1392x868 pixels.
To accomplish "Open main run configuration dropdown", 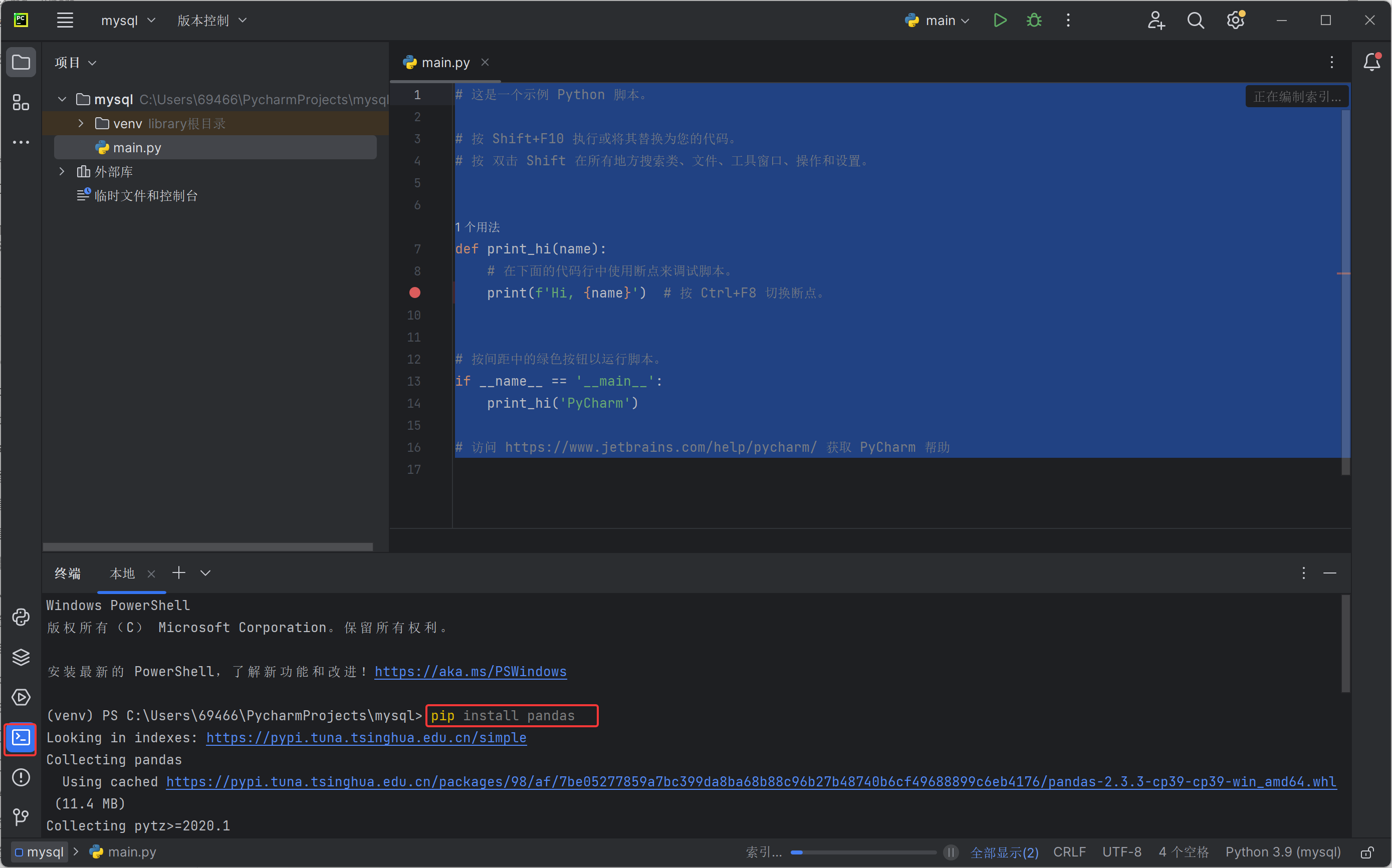I will (937, 20).
